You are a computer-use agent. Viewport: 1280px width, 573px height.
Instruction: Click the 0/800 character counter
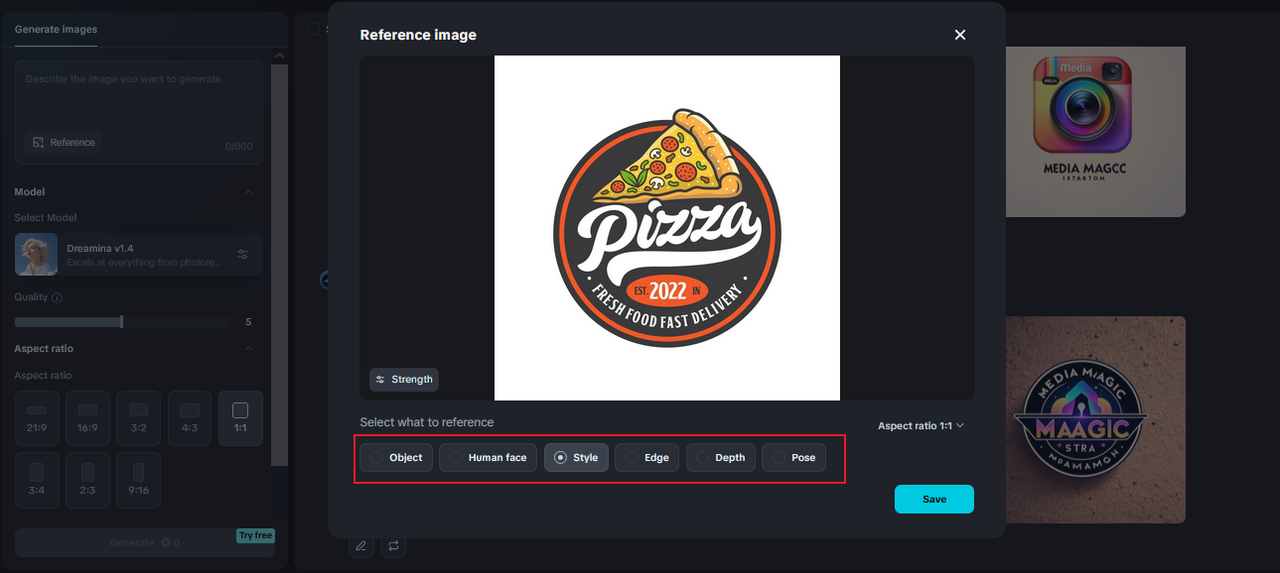[239, 146]
